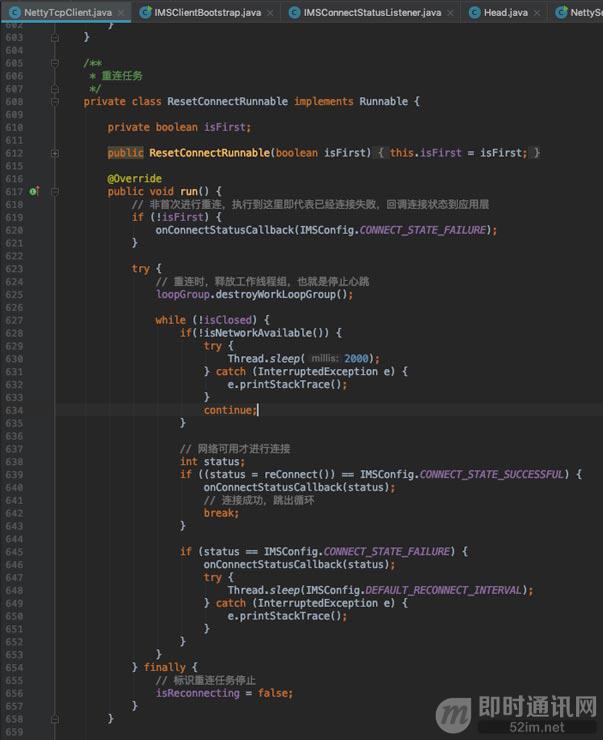Click the class icon on IMSClientBootstrap.java tab
This screenshot has height=740, width=603.
point(145,13)
